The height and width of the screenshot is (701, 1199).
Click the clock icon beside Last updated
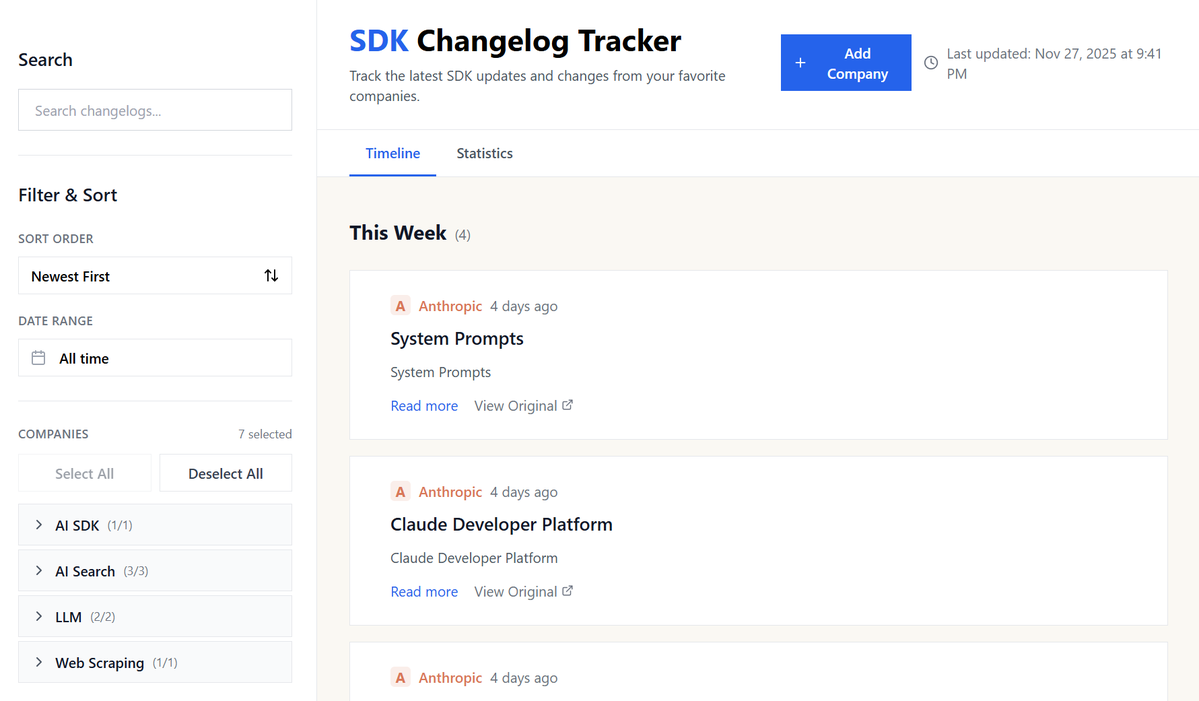point(931,63)
